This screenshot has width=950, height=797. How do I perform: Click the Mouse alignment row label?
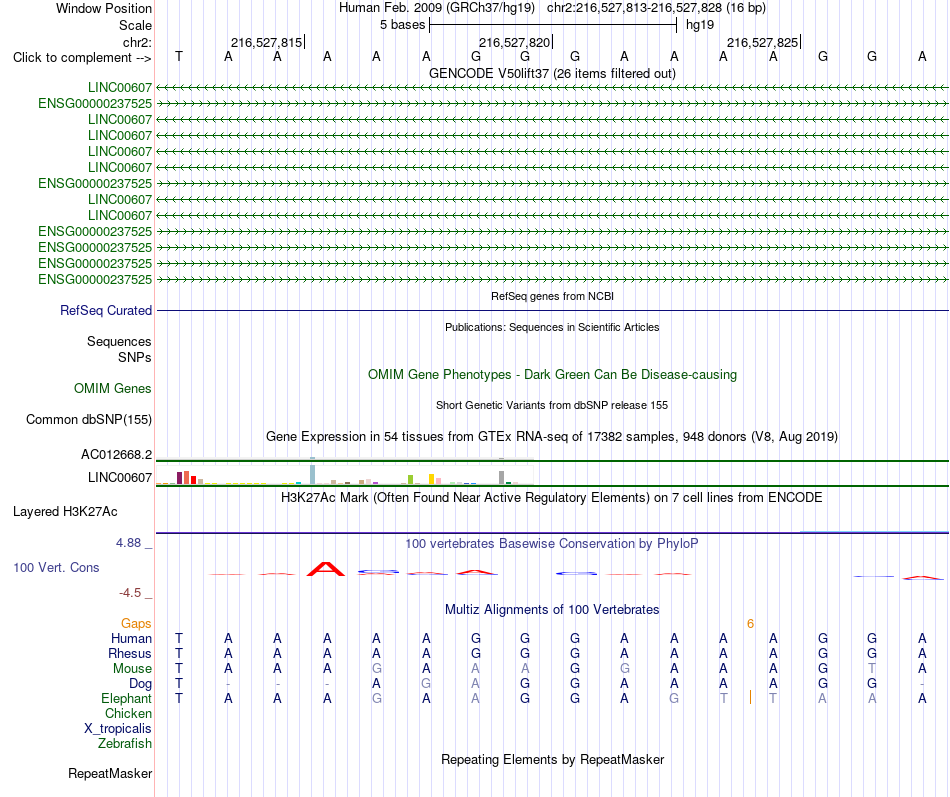(132, 669)
